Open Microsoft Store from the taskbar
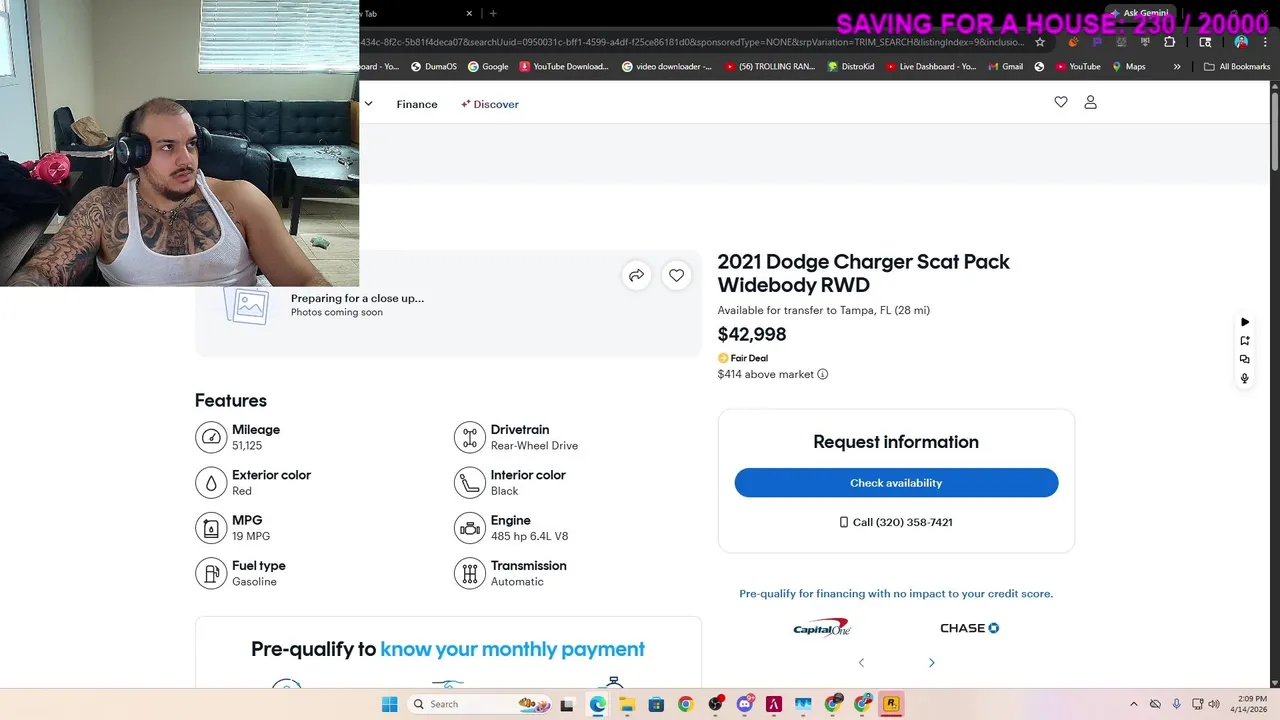Viewport: 1280px width, 720px height. (x=656, y=704)
